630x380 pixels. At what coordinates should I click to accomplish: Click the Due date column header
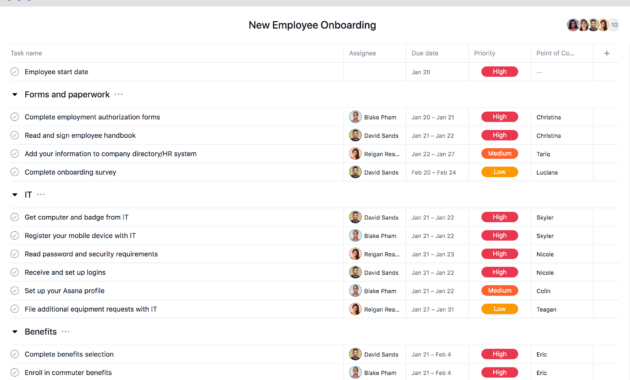point(425,53)
